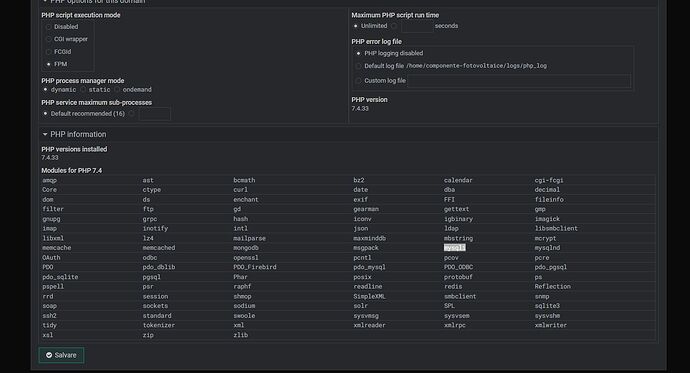
Task: Choose FCGId execution mode
Action: (48, 51)
